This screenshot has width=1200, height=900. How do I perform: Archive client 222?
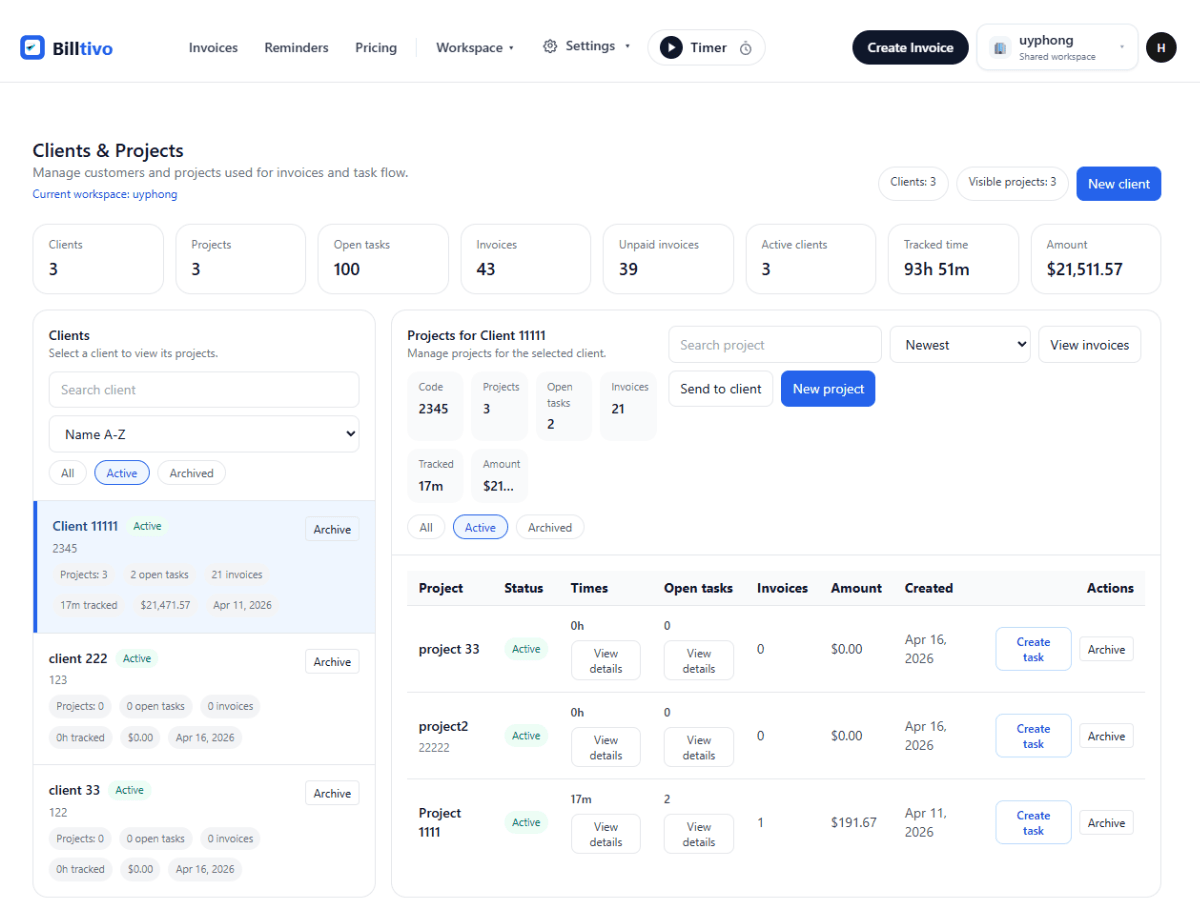coord(332,661)
